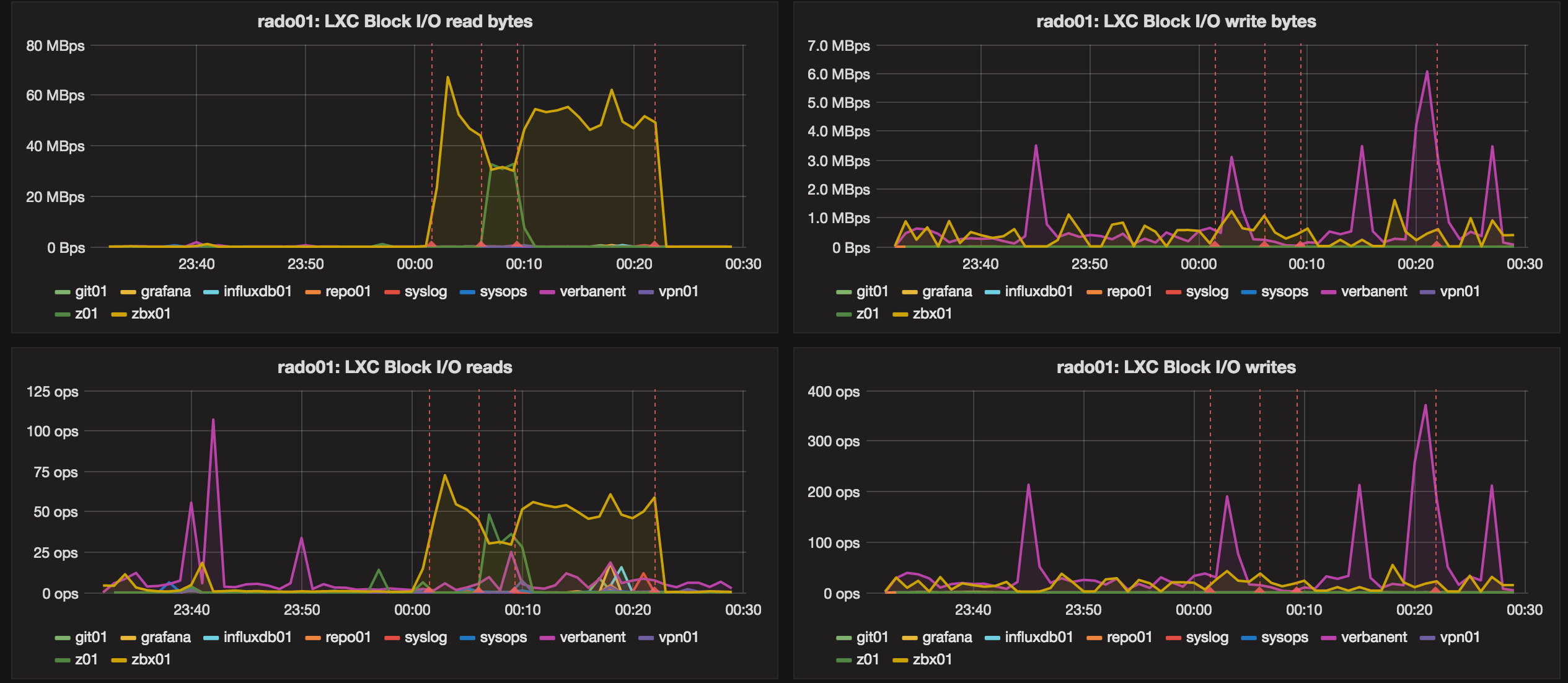1568x683 pixels.
Task: Toggle zbx01 series in I/O reads legend
Action: (151, 659)
